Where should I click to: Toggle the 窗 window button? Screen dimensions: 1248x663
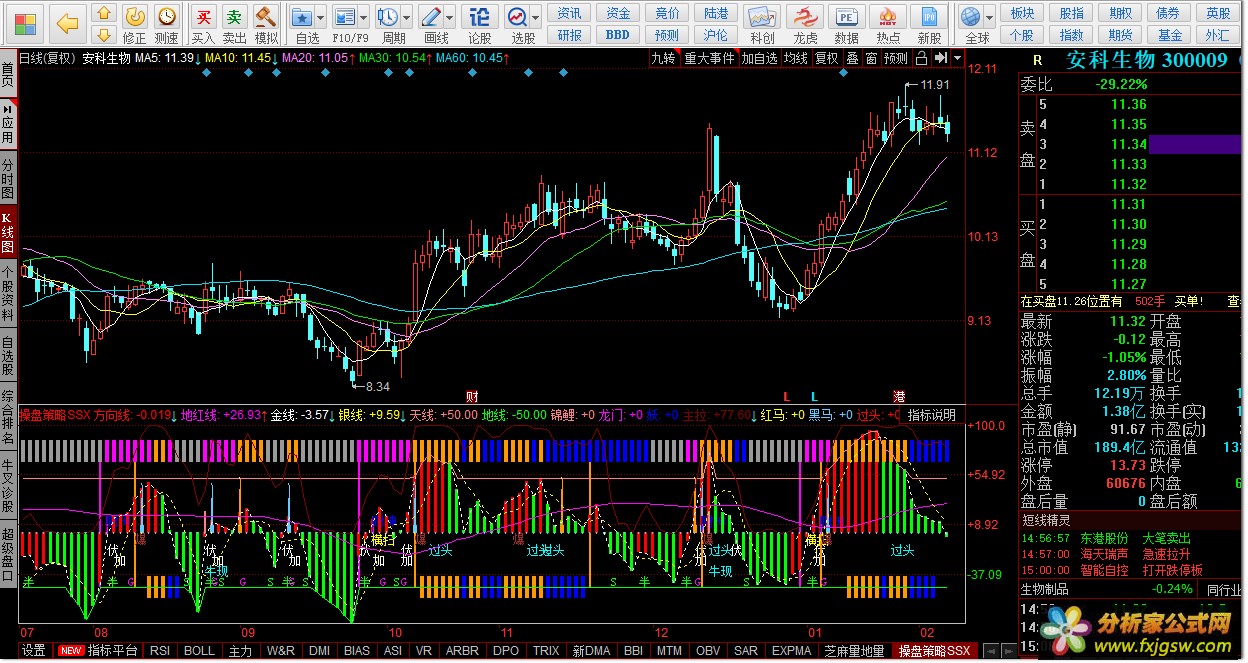(872, 58)
